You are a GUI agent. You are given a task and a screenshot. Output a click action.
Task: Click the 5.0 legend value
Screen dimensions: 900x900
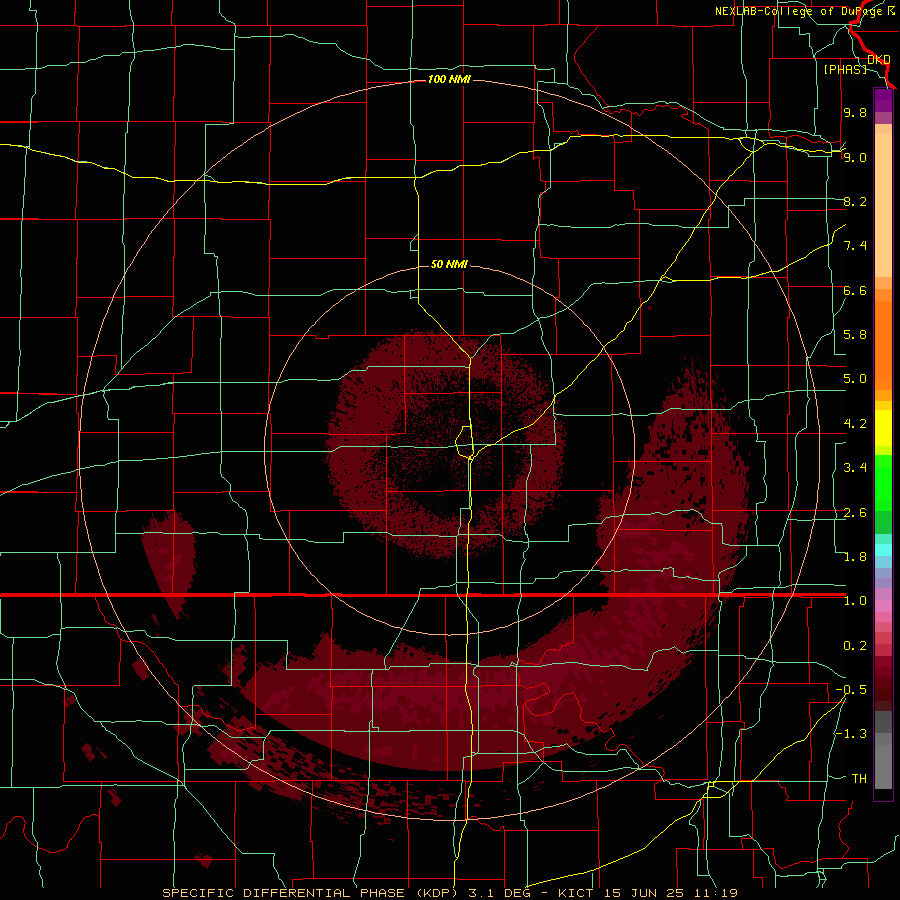[x=855, y=379]
